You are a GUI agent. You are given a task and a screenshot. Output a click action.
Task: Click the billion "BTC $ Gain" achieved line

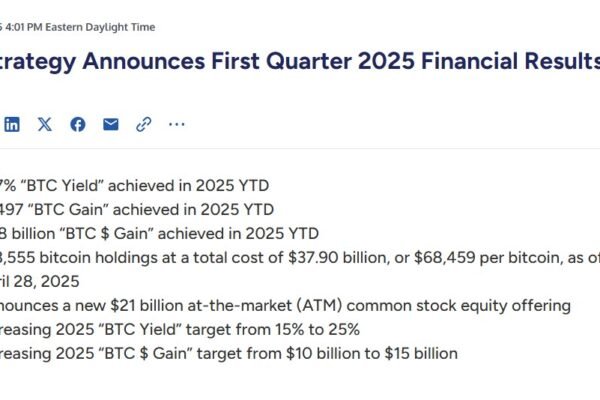click(x=159, y=233)
